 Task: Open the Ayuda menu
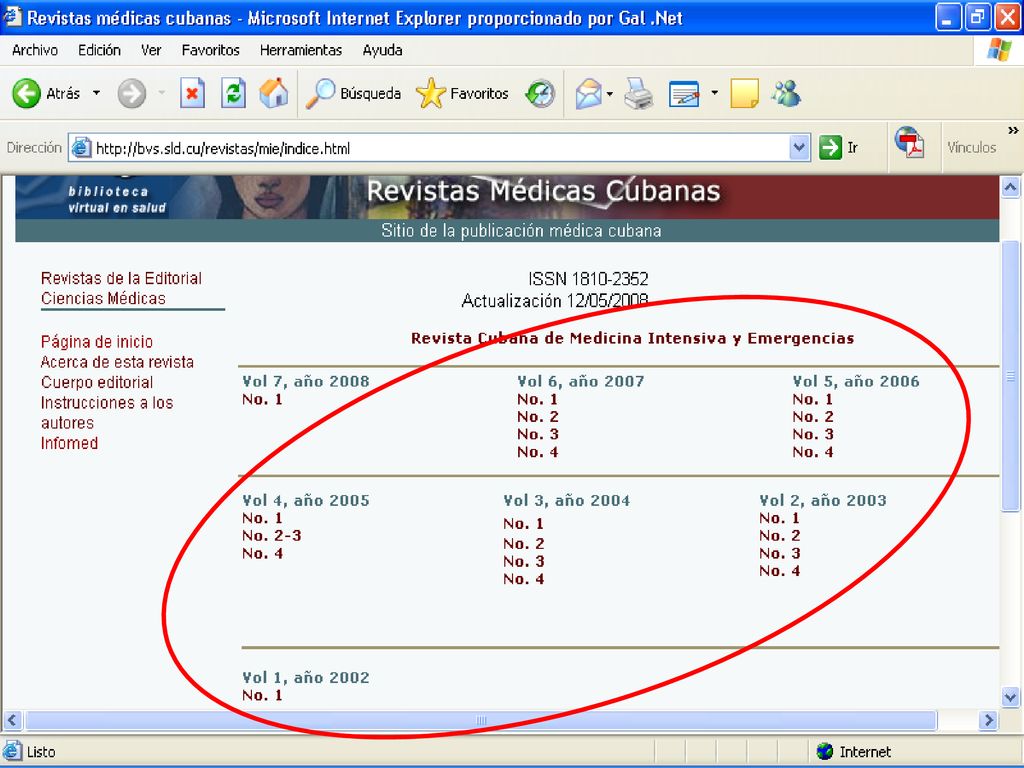click(x=383, y=50)
